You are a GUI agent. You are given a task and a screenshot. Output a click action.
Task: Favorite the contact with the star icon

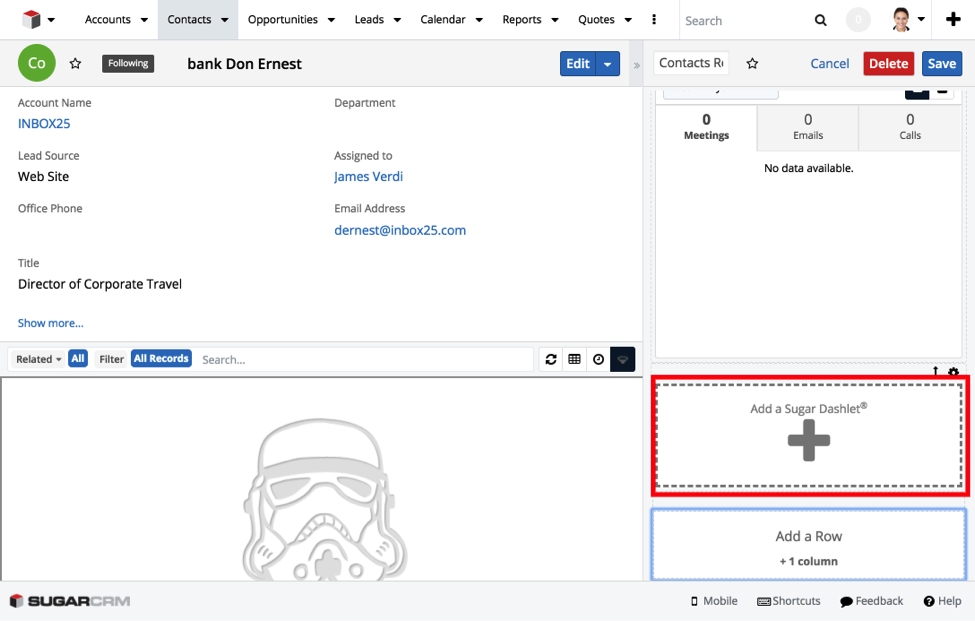point(75,63)
